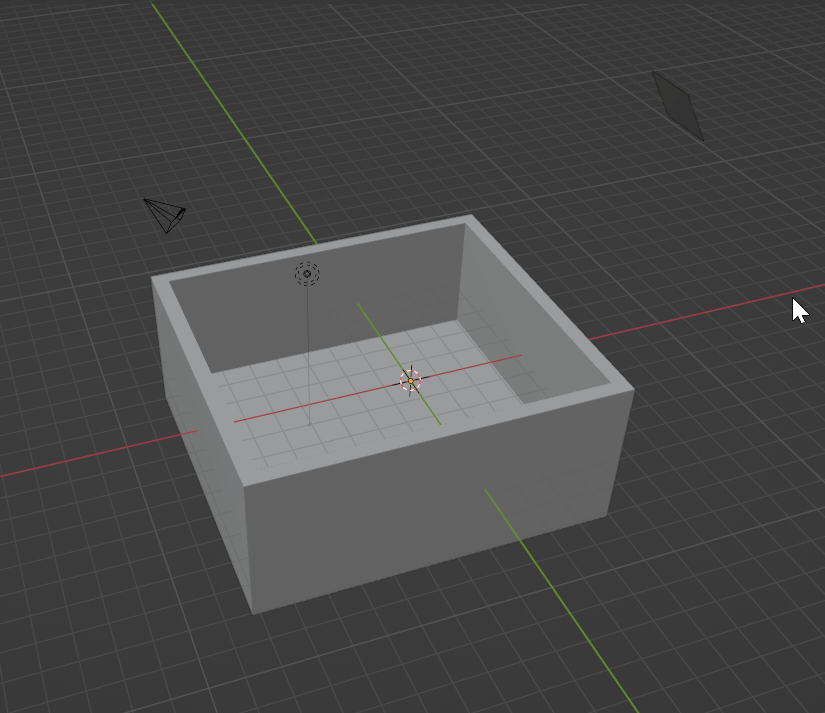Click the 3D cursor at the origin

(410, 380)
